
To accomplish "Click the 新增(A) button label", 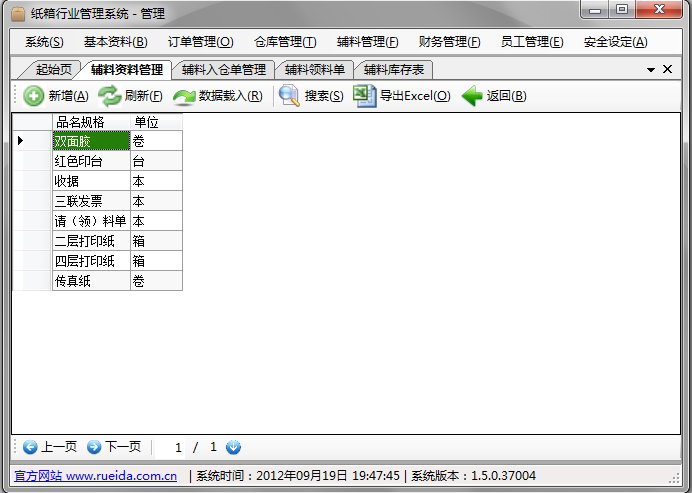I will tap(68, 96).
